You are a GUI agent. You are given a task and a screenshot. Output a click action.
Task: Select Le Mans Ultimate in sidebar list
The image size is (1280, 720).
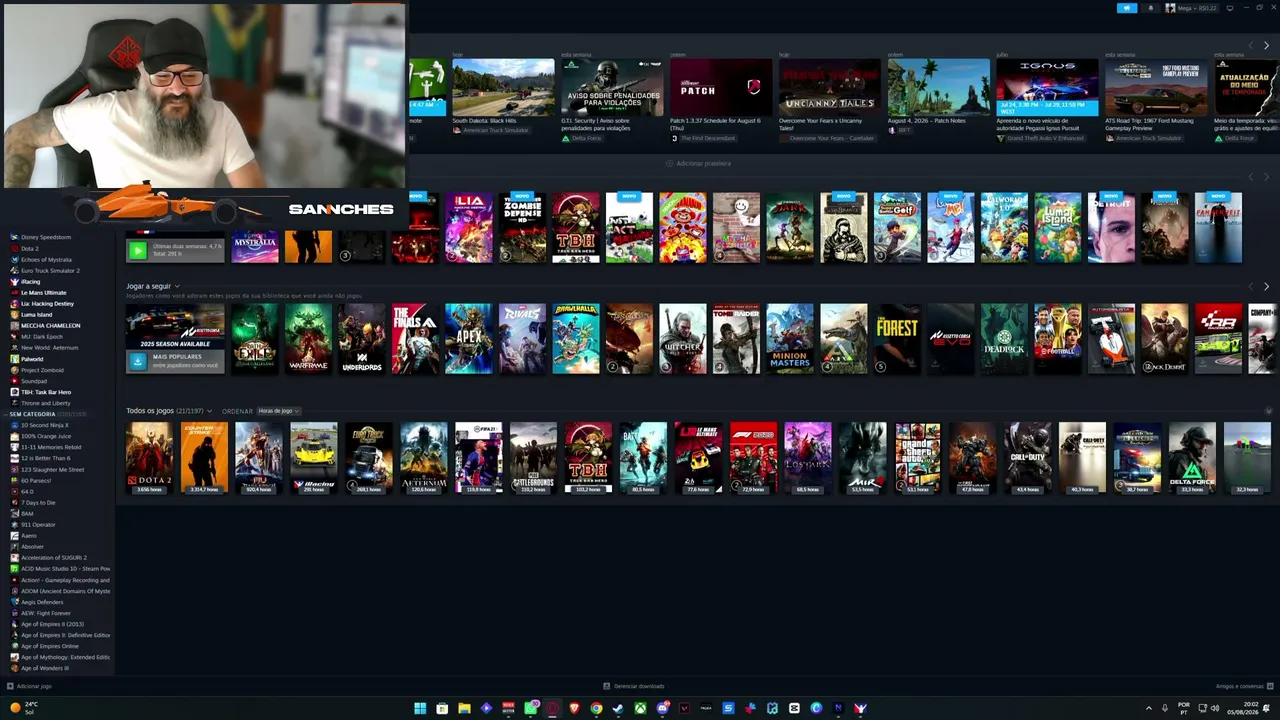tap(43, 292)
